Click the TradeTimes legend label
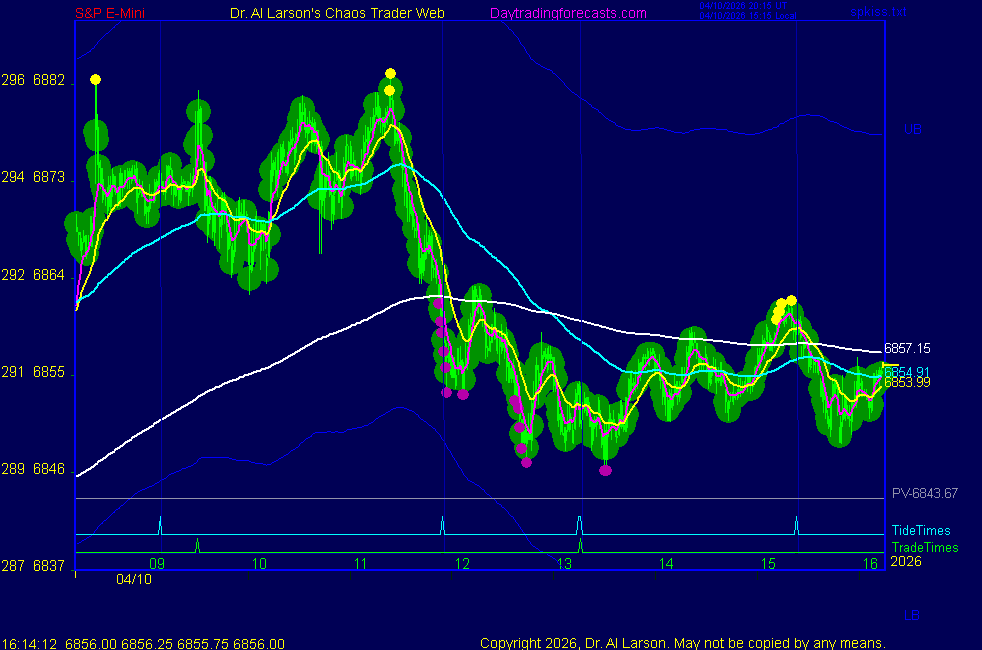This screenshot has width=982, height=650. [925, 547]
